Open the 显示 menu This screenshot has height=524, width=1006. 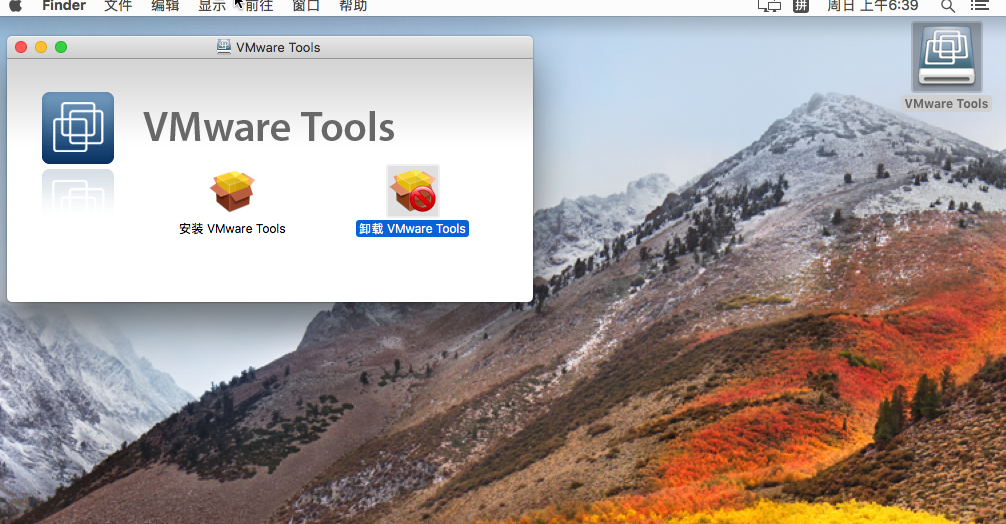pos(212,6)
